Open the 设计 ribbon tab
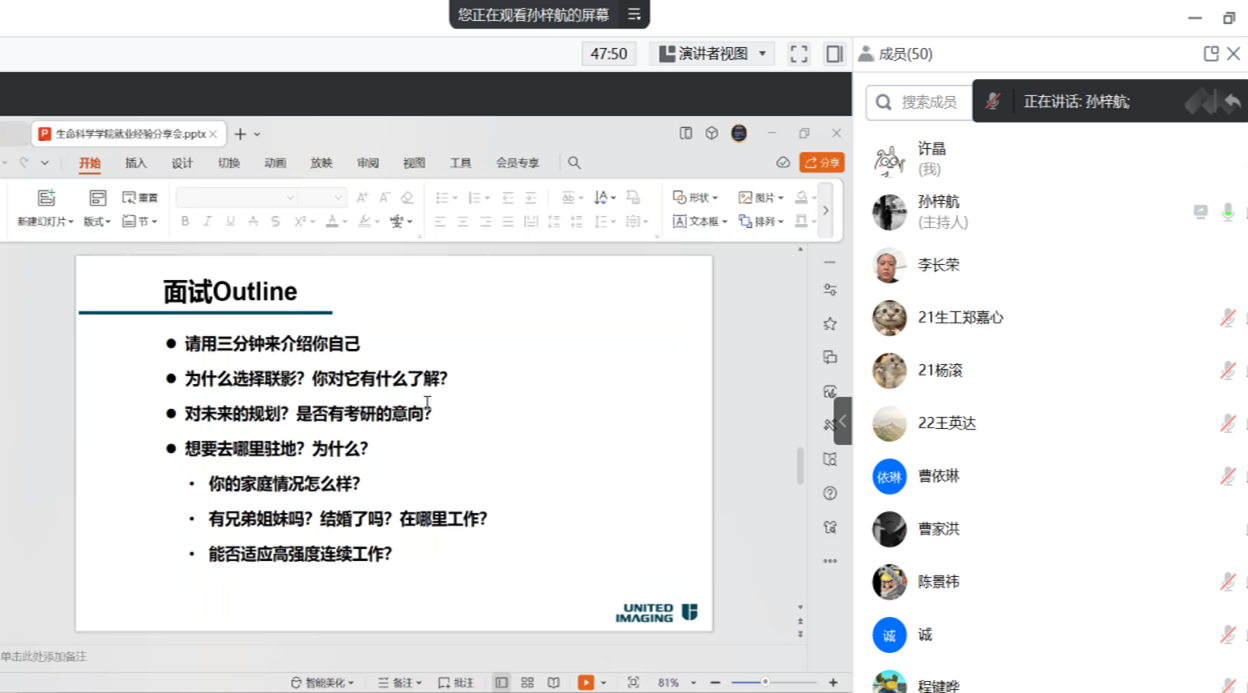The width and height of the screenshot is (1248, 693). (182, 163)
